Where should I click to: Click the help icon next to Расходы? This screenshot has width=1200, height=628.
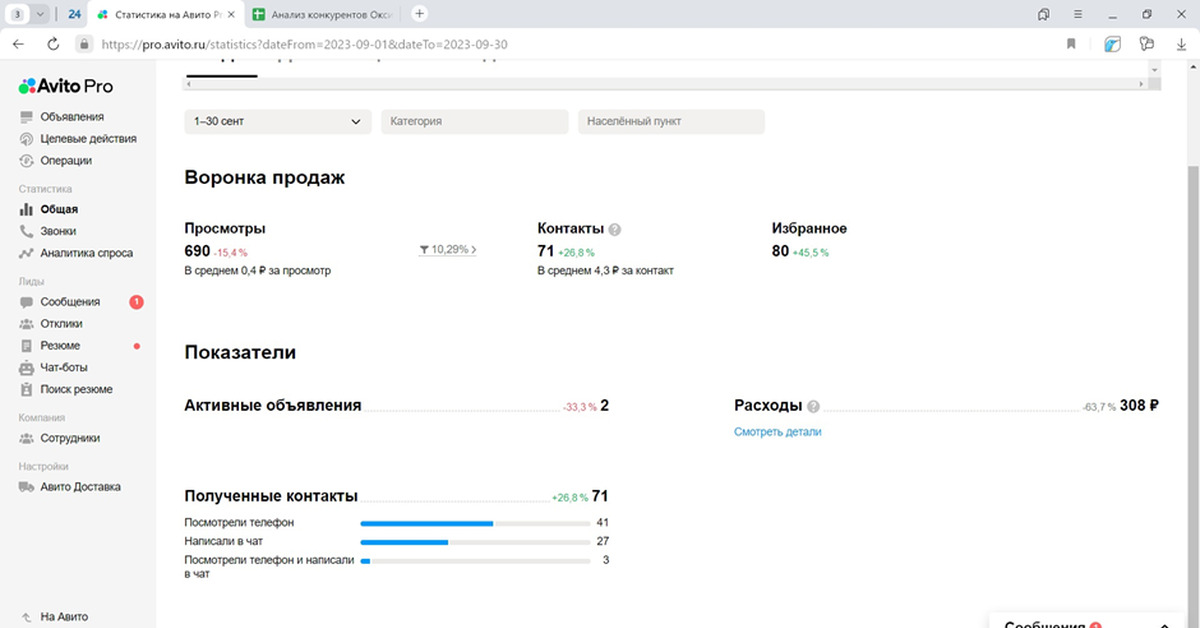(x=813, y=406)
